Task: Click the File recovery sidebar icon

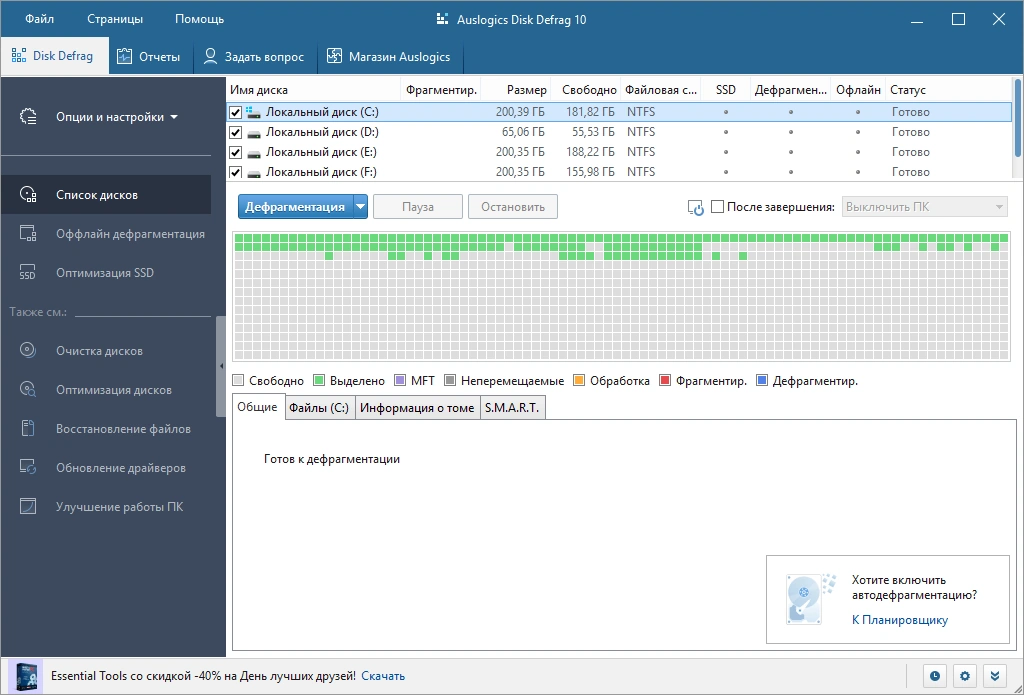Action: tap(28, 428)
